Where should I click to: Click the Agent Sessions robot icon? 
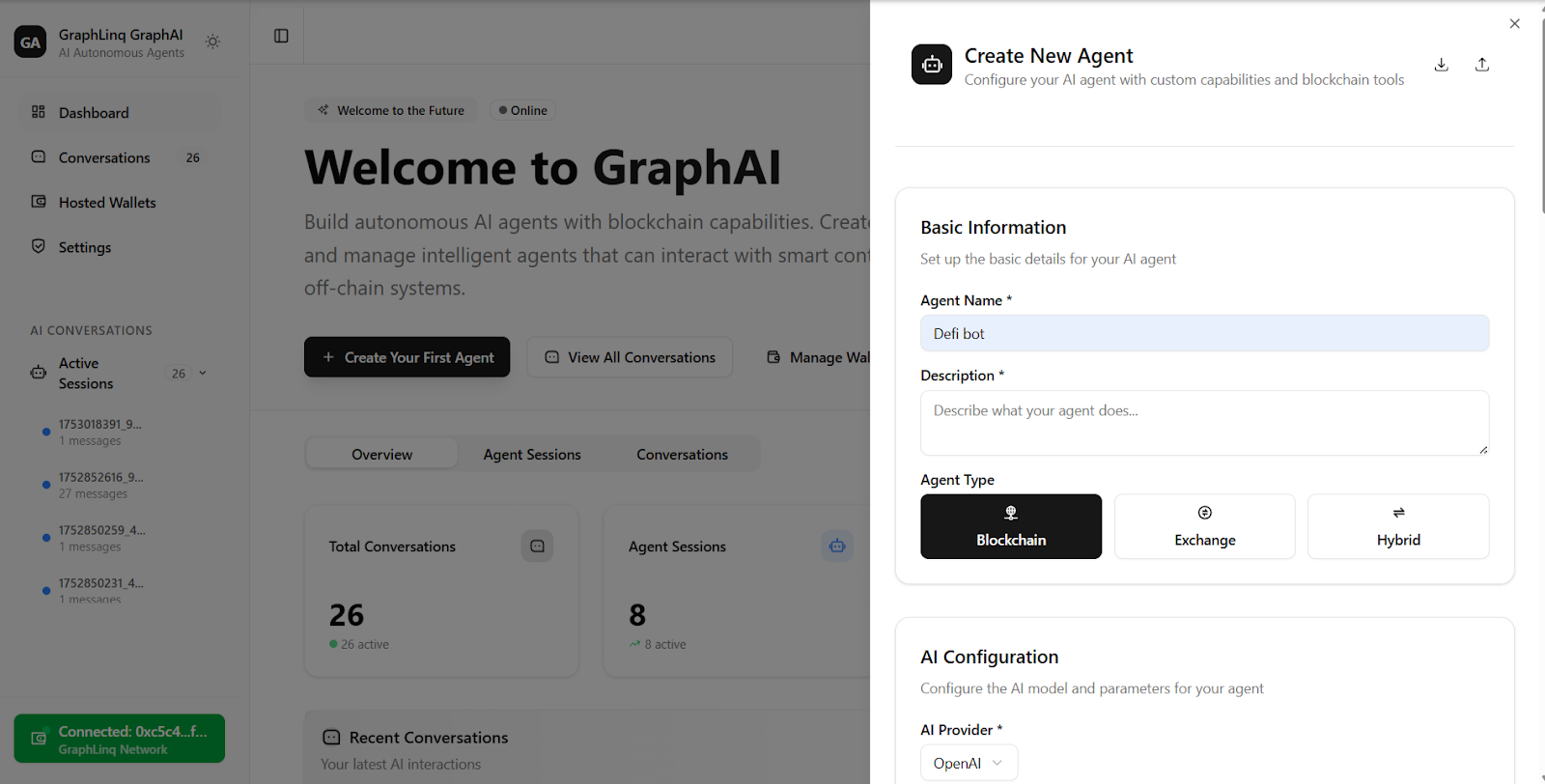[x=837, y=546]
